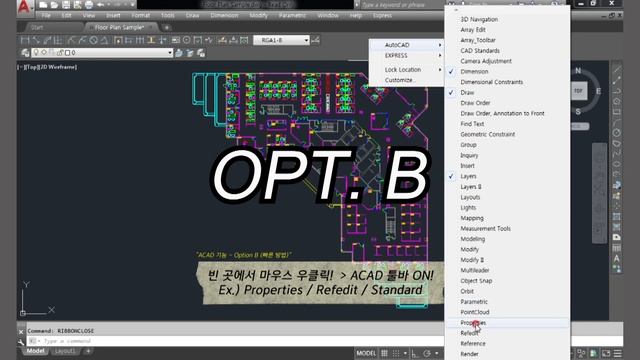Open Dimension Style manager icon beside RGA1-B
Viewport: 640px width, 360px height.
point(315,40)
